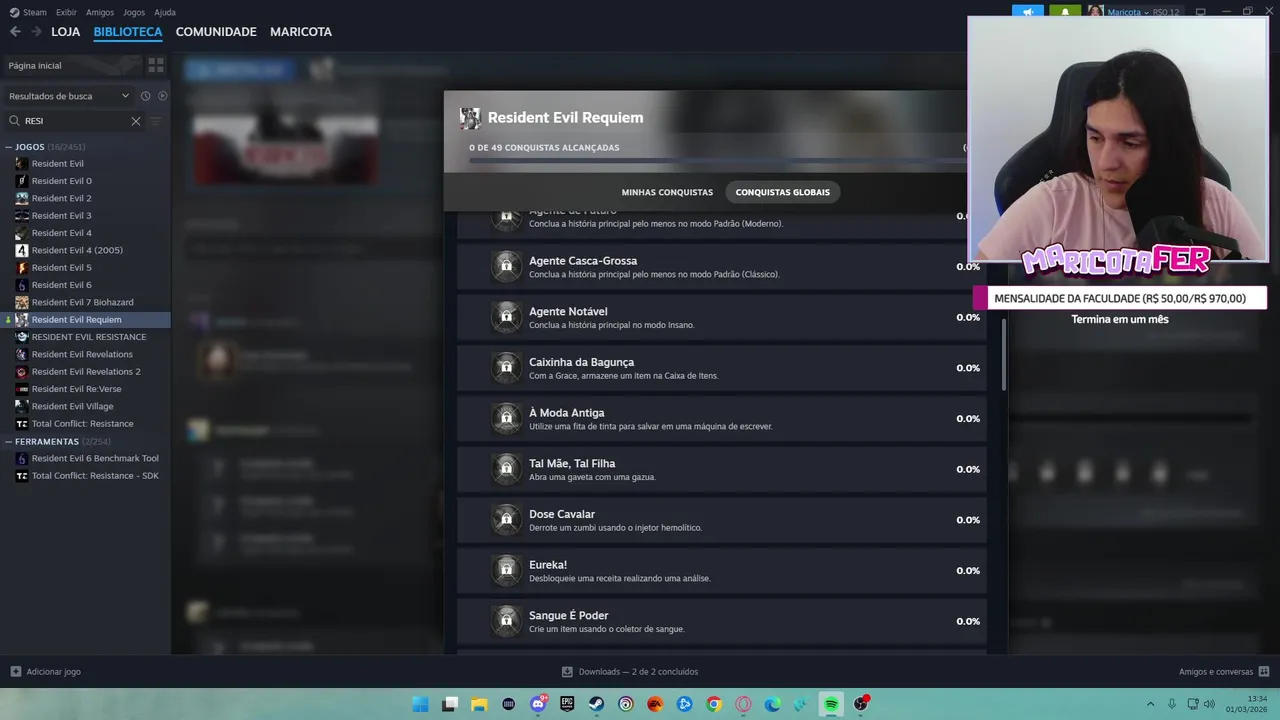The image size is (1280, 720).
Task: Switch to MINHAS CONQUISTAS tab
Action: click(667, 192)
